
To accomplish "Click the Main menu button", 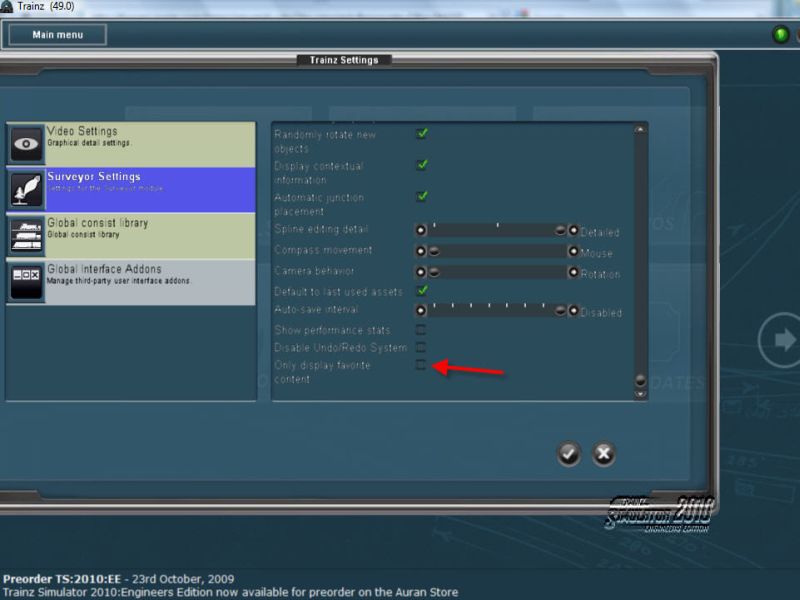I will pyautogui.click(x=58, y=35).
